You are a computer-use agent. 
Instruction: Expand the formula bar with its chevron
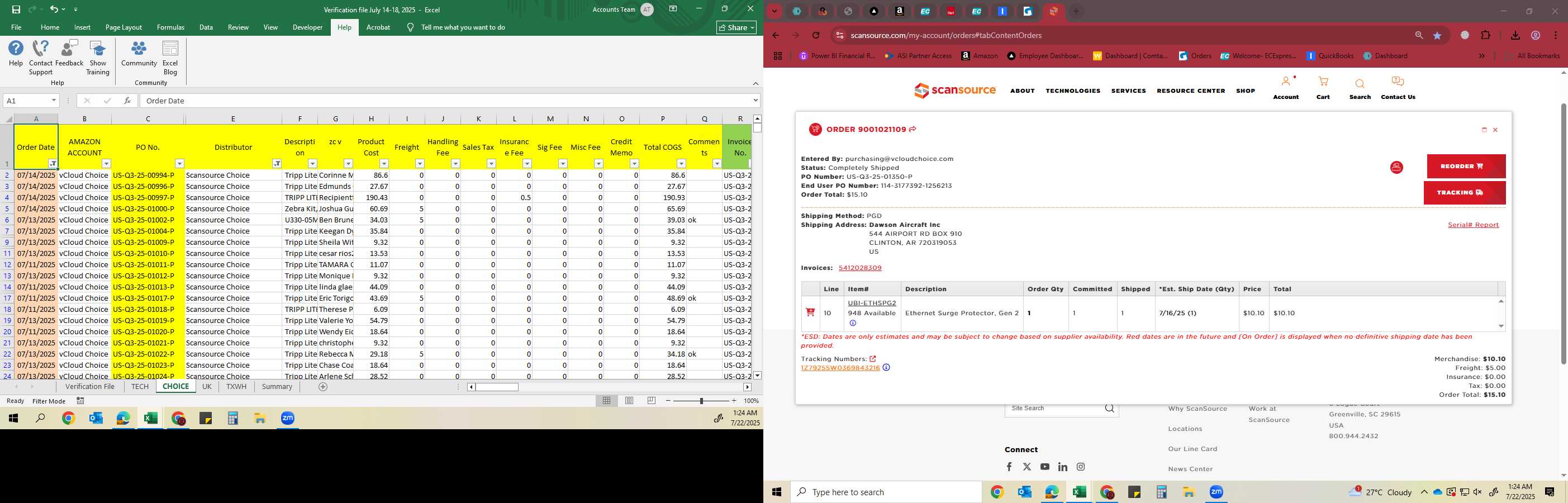pos(756,101)
